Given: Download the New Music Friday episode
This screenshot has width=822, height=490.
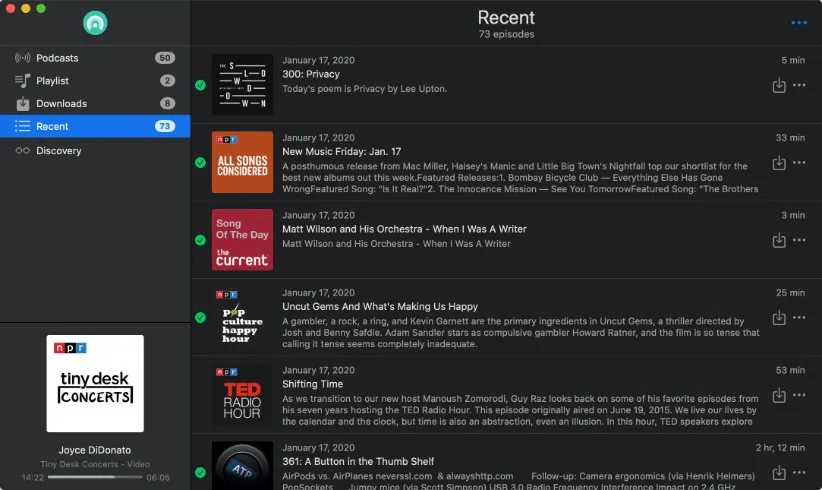Looking at the screenshot, I should tap(779, 163).
